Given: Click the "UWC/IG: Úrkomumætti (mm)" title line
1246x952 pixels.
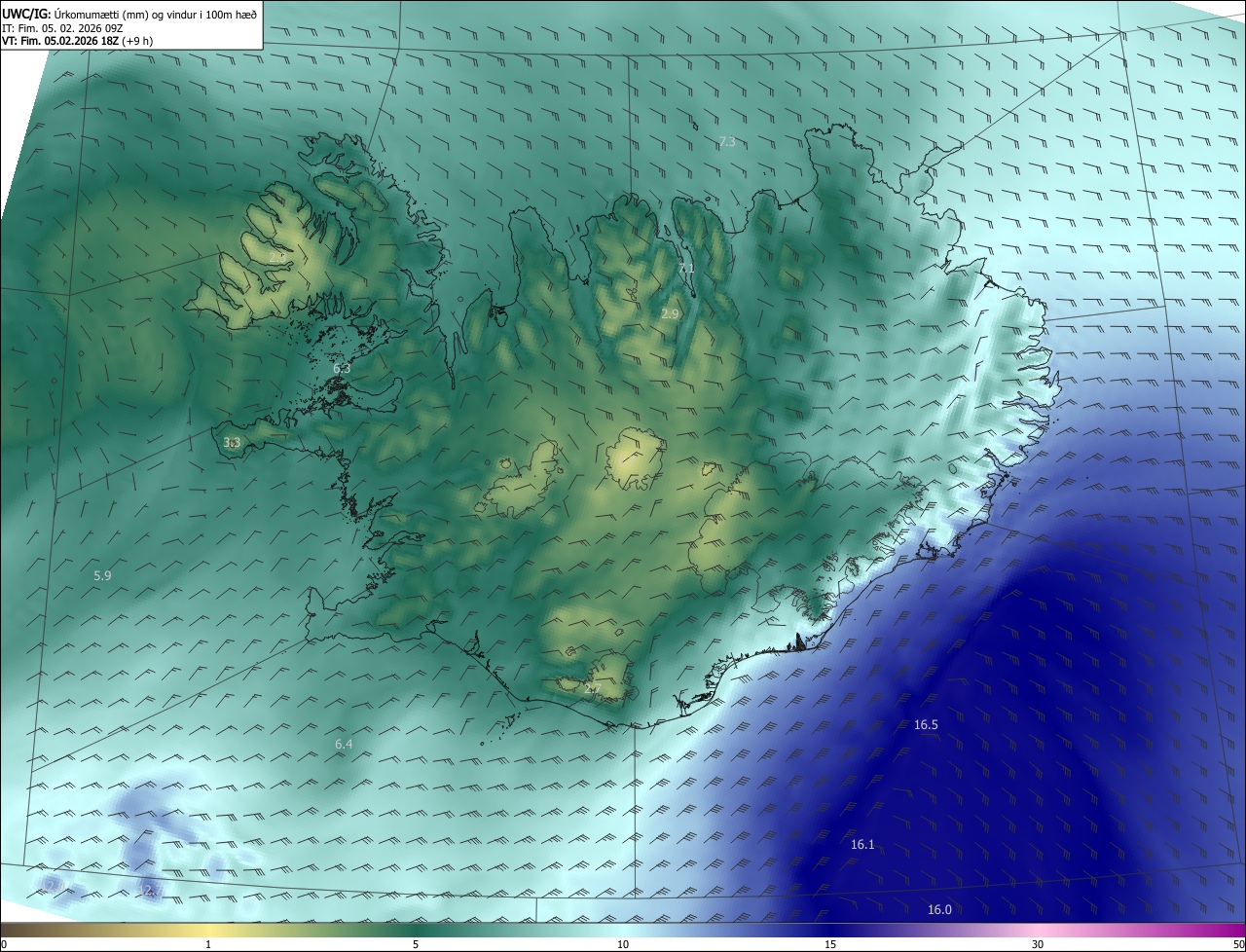Looking at the screenshot, I should pyautogui.click(x=129, y=15).
